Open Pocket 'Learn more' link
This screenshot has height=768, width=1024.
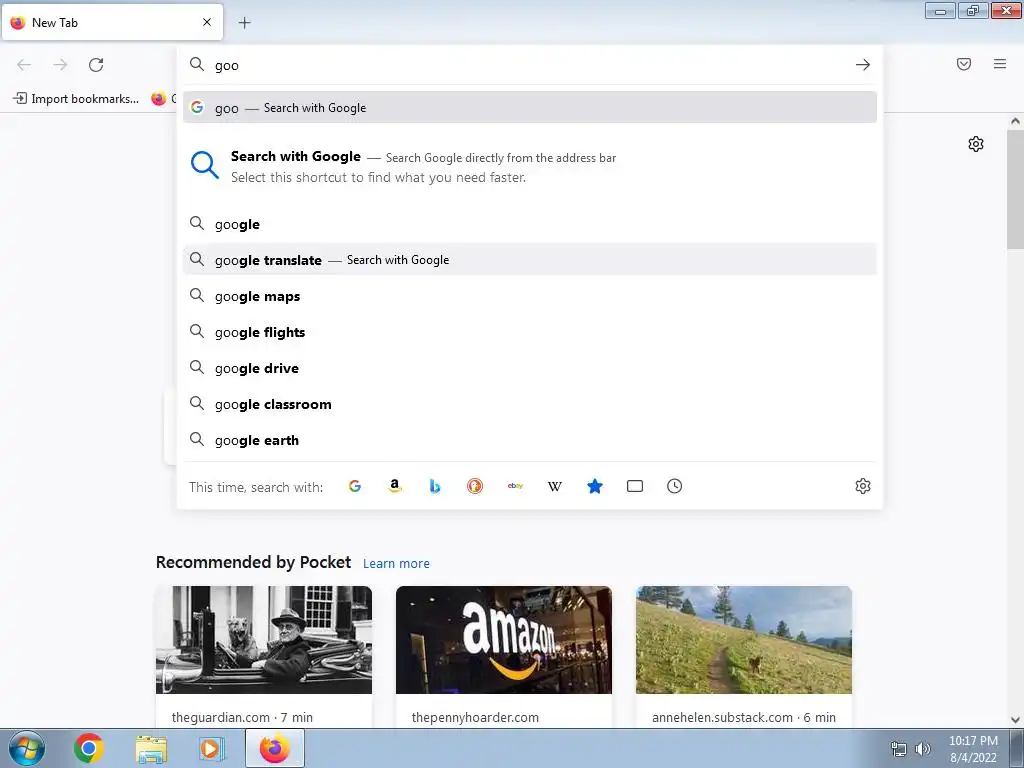click(x=396, y=564)
